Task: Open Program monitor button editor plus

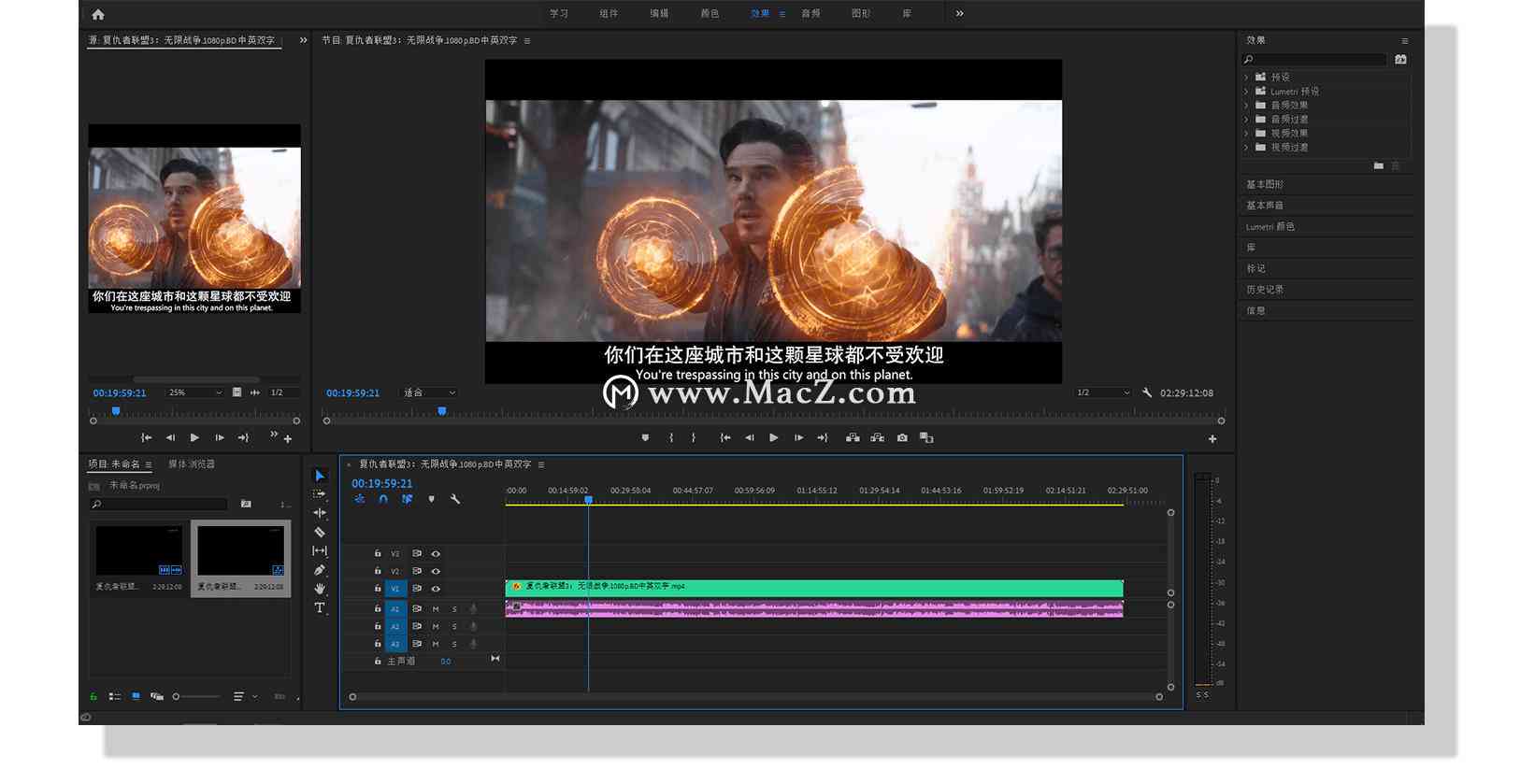Action: coord(1212,439)
